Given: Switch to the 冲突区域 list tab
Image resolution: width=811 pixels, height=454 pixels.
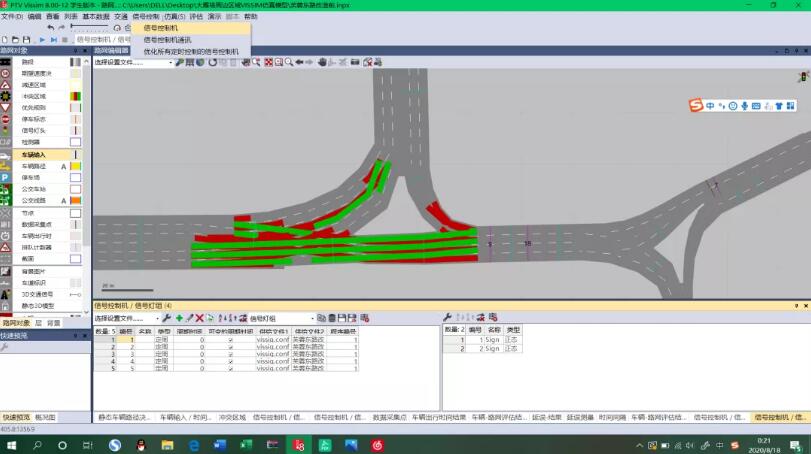Looking at the screenshot, I should [232, 417].
